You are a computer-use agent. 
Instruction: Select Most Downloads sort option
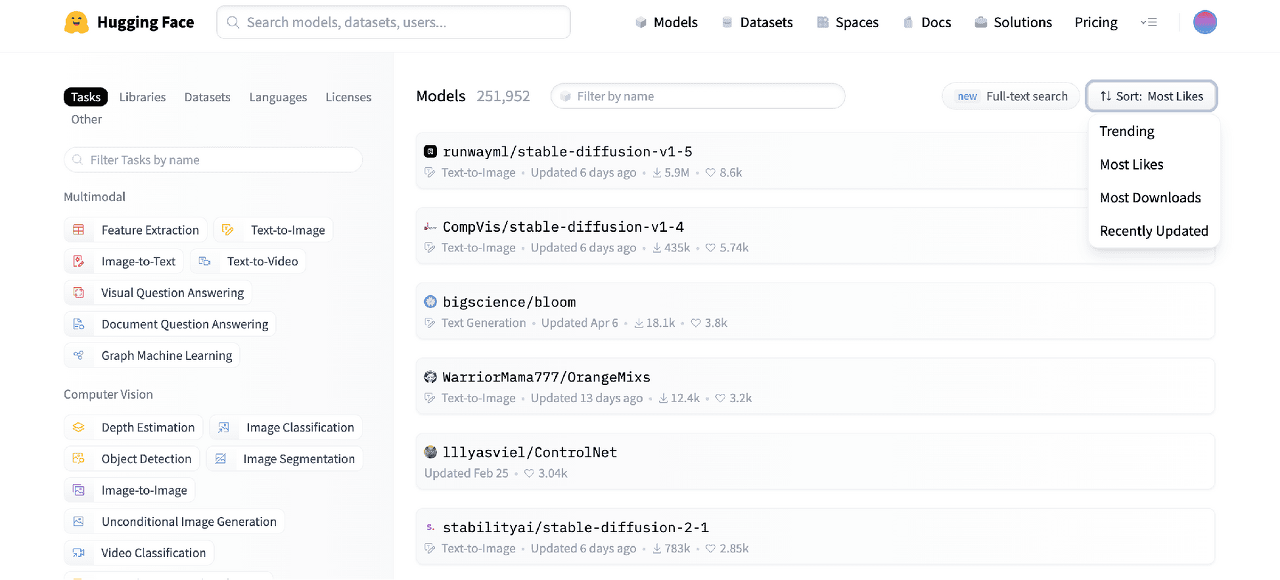[x=1153, y=198]
